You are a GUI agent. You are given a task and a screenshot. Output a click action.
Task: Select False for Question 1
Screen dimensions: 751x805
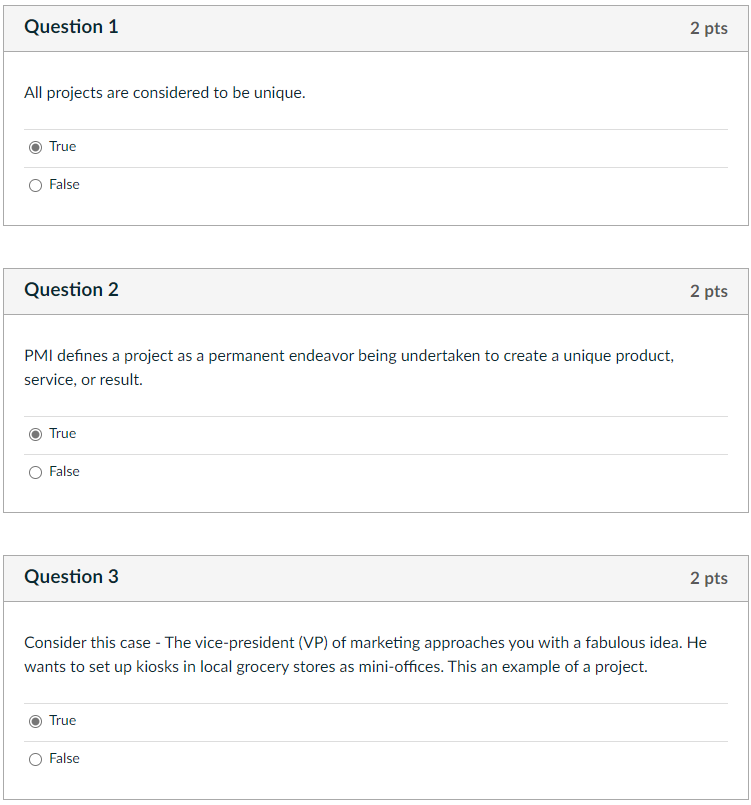pos(35,184)
